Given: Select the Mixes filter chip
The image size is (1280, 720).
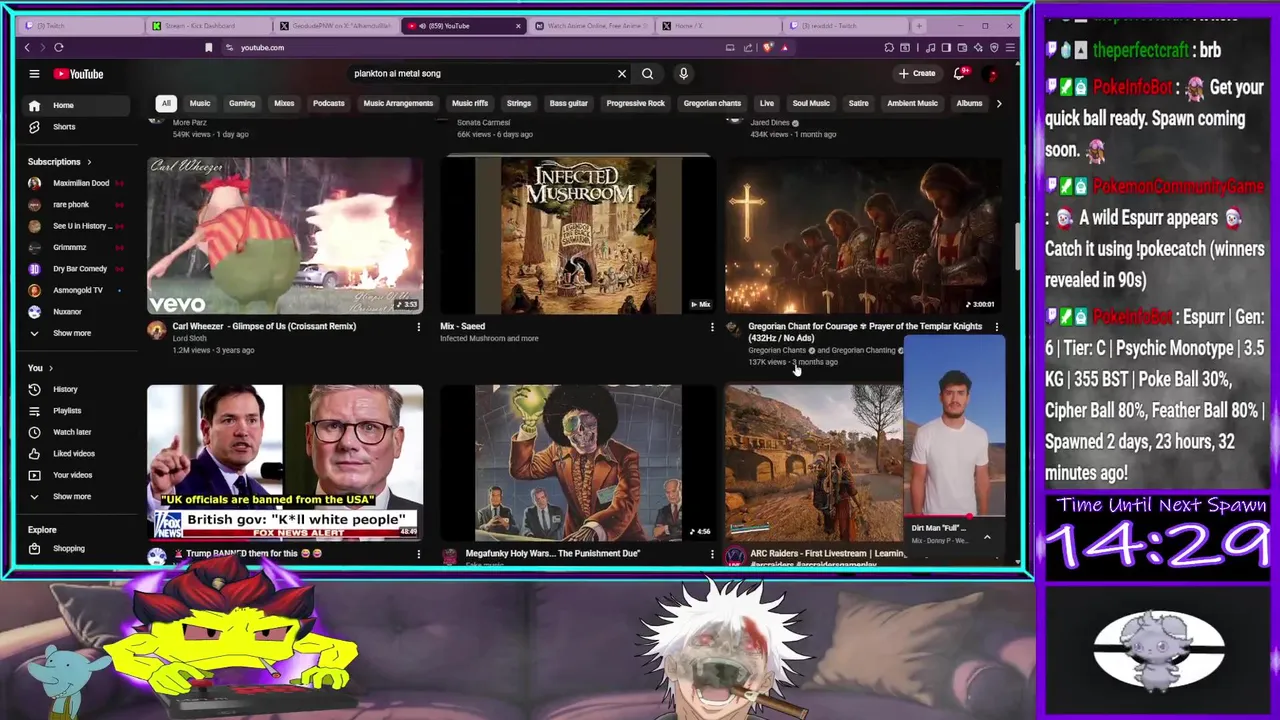Looking at the screenshot, I should pyautogui.click(x=284, y=103).
